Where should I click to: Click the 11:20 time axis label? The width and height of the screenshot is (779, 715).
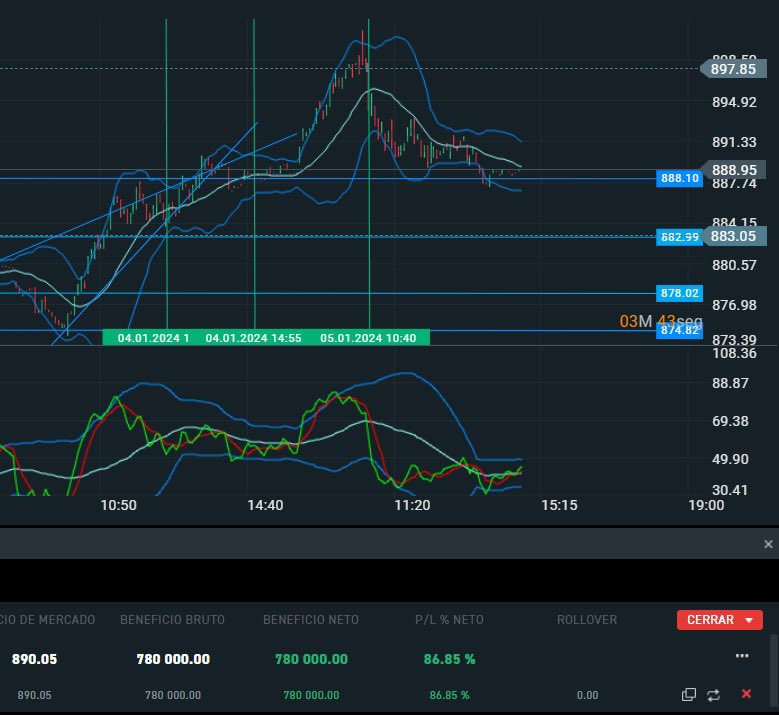tap(412, 505)
